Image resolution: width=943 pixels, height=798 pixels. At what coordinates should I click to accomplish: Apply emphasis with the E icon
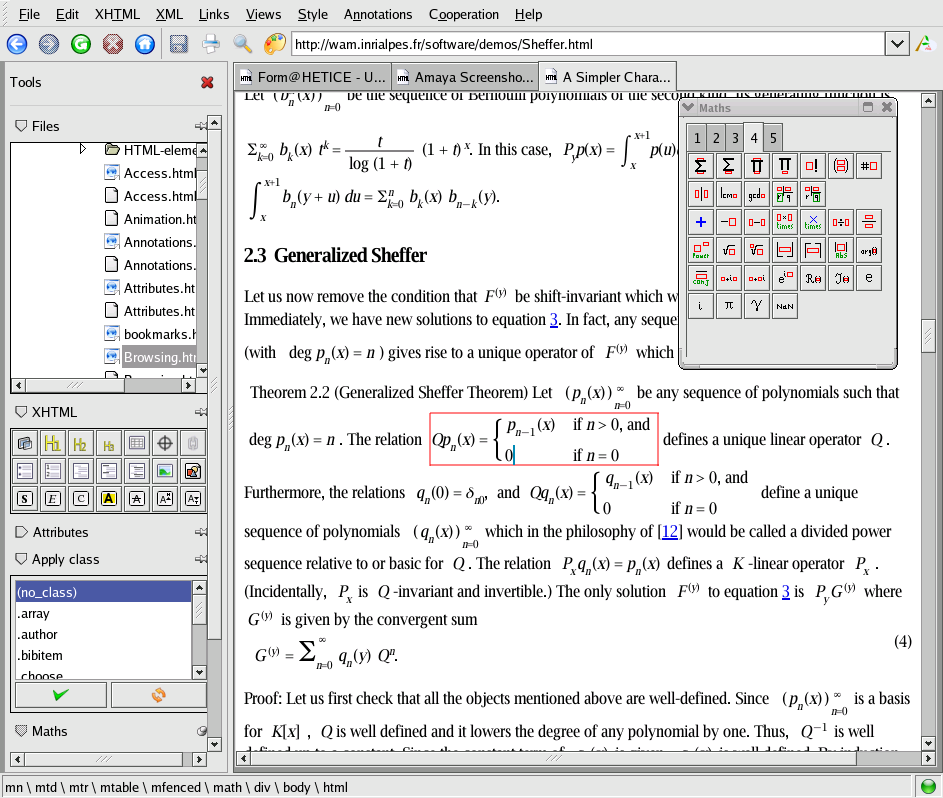click(52, 499)
